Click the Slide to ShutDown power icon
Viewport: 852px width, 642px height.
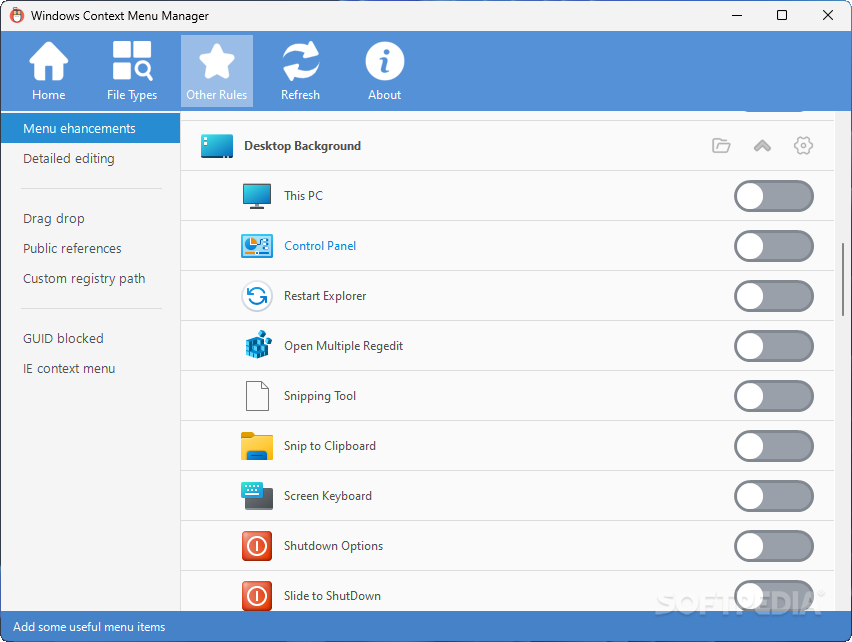257,596
